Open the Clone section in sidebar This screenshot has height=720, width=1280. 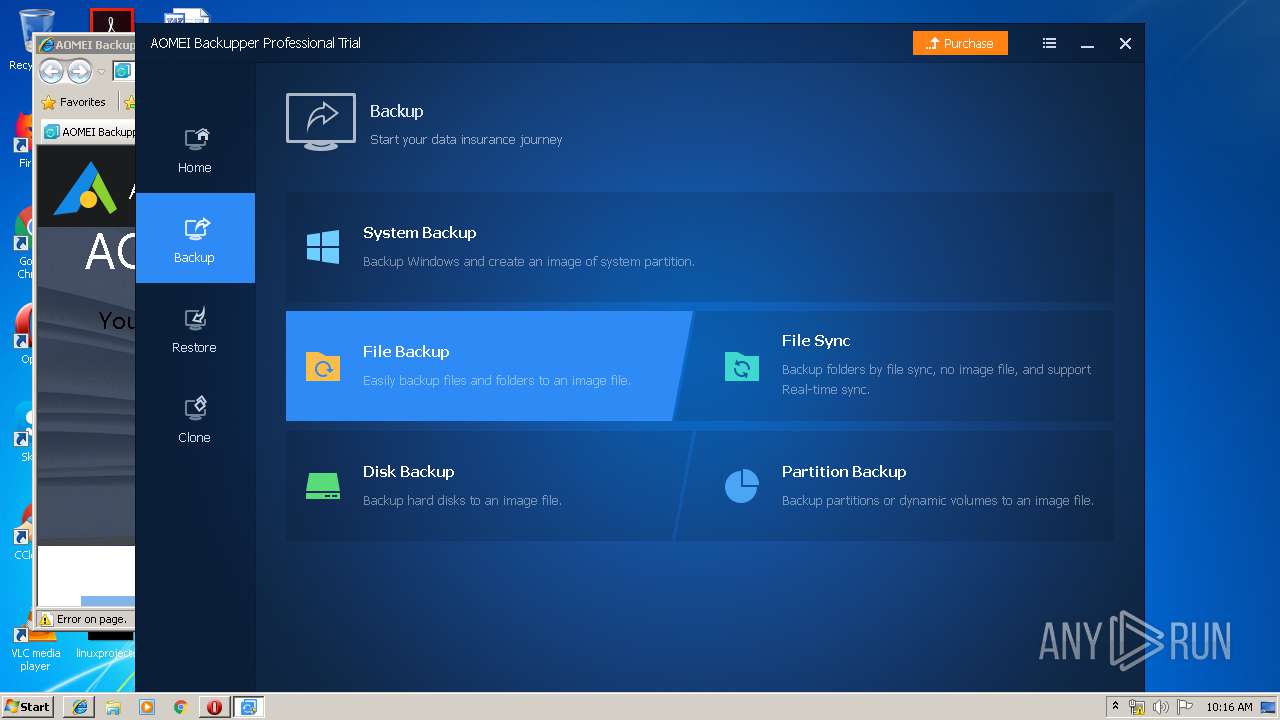(x=194, y=418)
